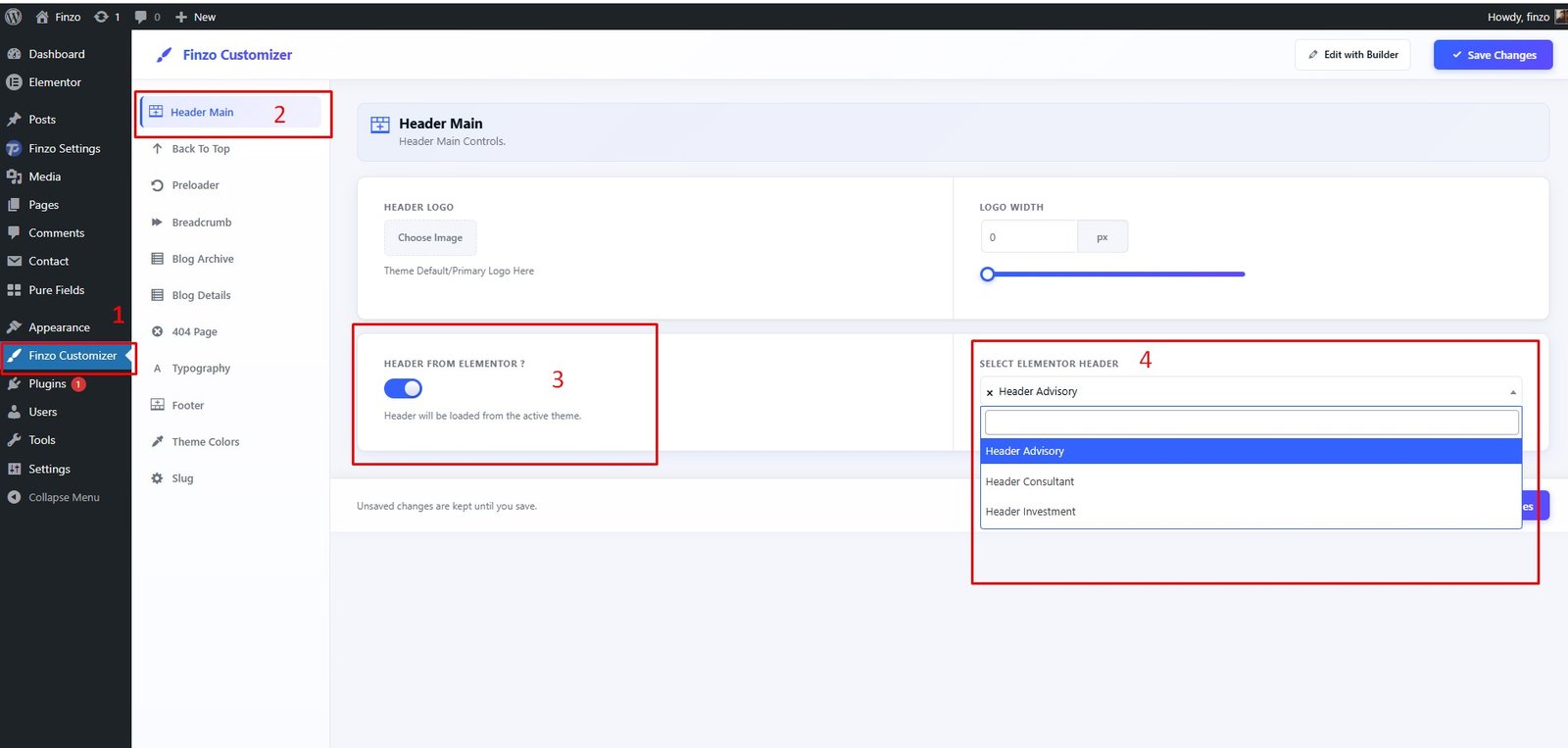Image resolution: width=1568 pixels, height=748 pixels.
Task: Click the Dashboard gauge icon
Action: tap(14, 54)
